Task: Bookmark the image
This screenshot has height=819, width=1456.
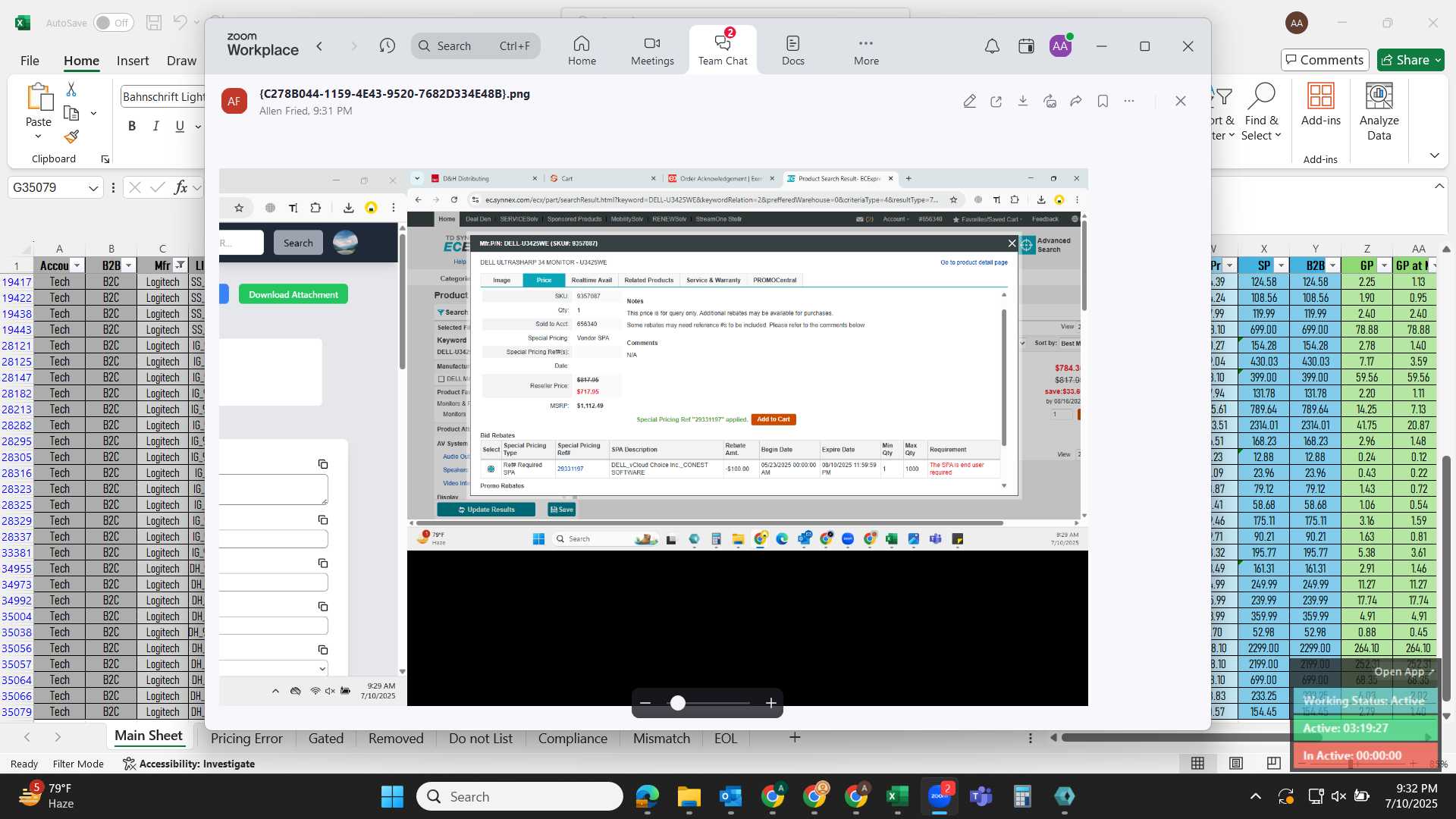Action: [x=1103, y=101]
